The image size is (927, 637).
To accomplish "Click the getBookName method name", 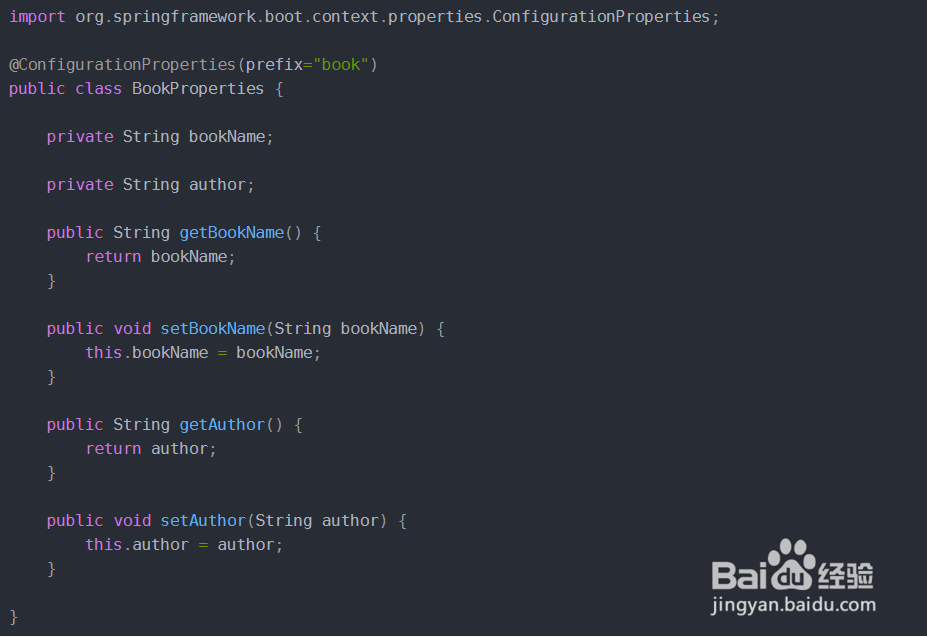I will [x=232, y=232].
